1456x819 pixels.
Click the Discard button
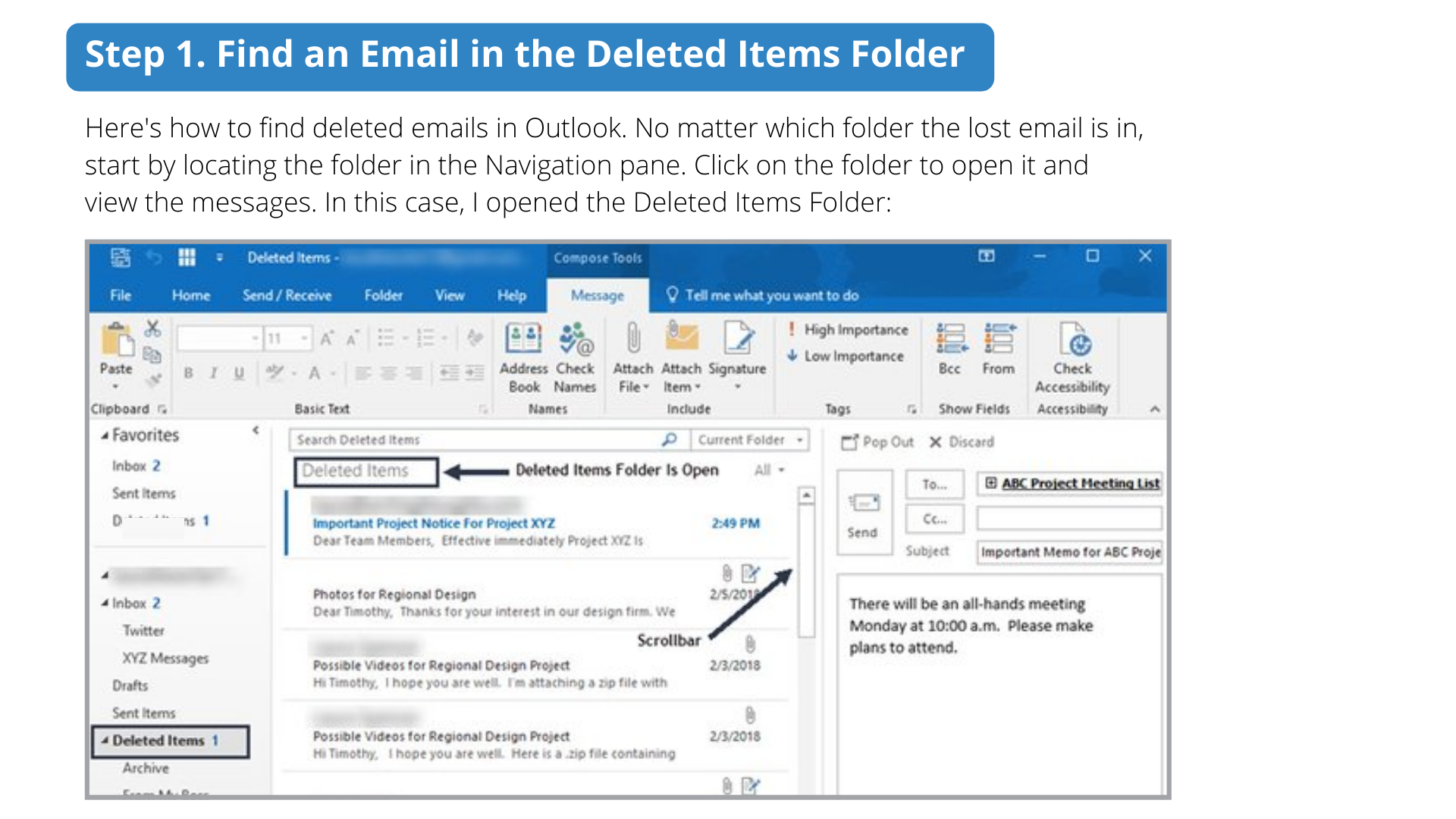pos(962,442)
